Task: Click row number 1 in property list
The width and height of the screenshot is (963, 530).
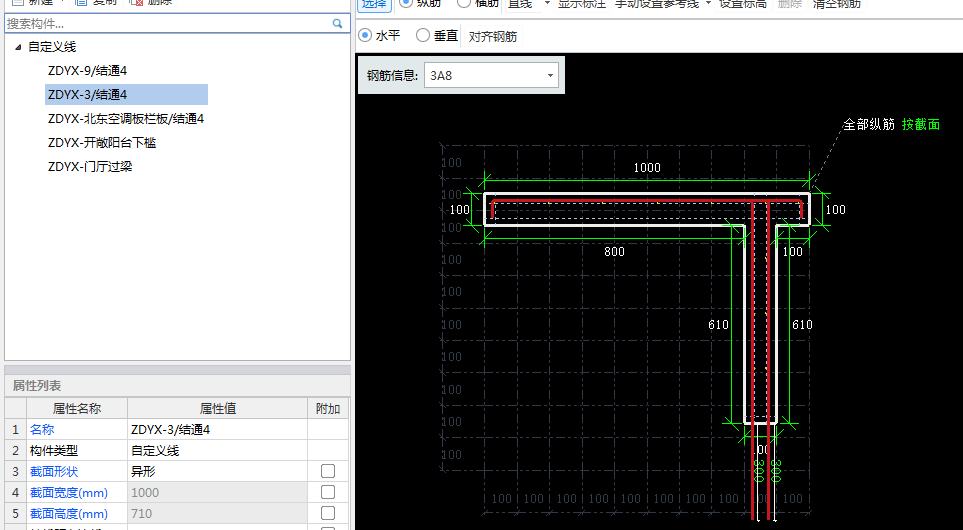Action: 15,429
